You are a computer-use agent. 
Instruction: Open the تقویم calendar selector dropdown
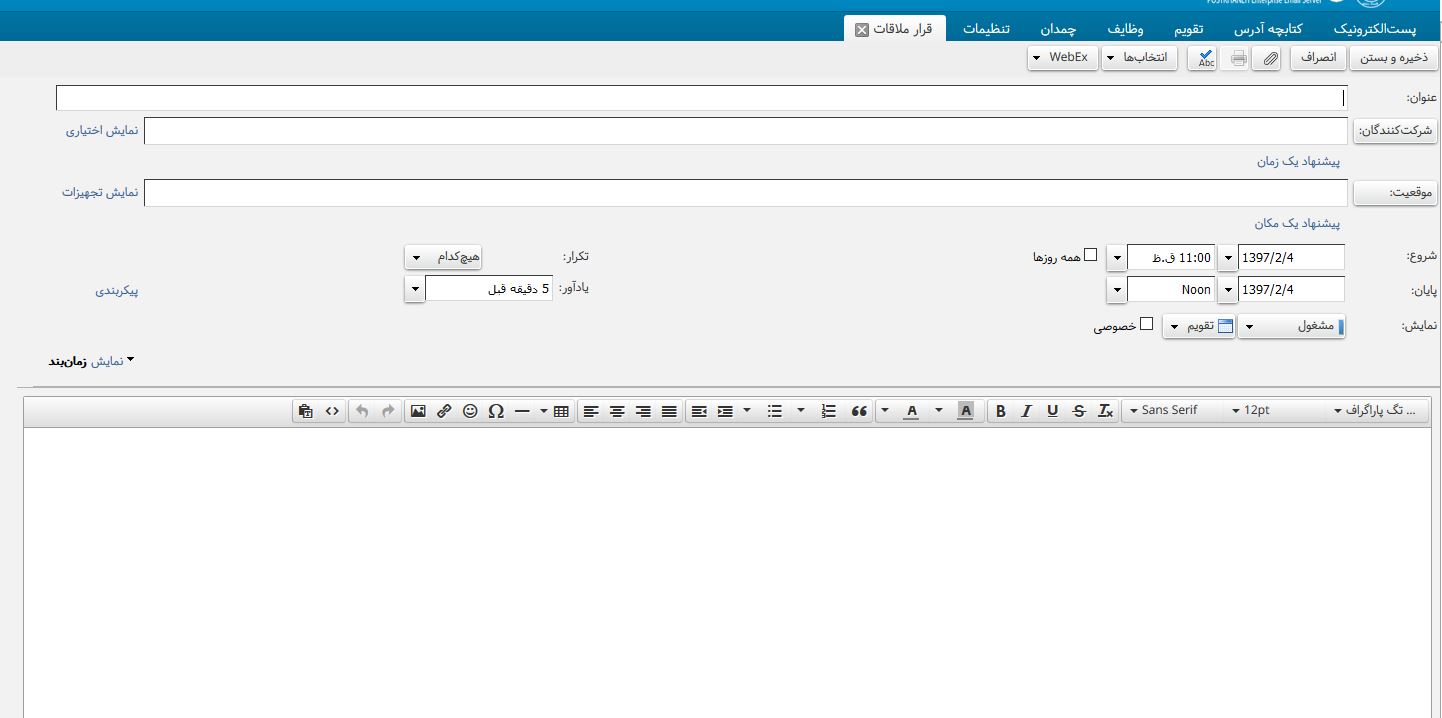click(1198, 326)
